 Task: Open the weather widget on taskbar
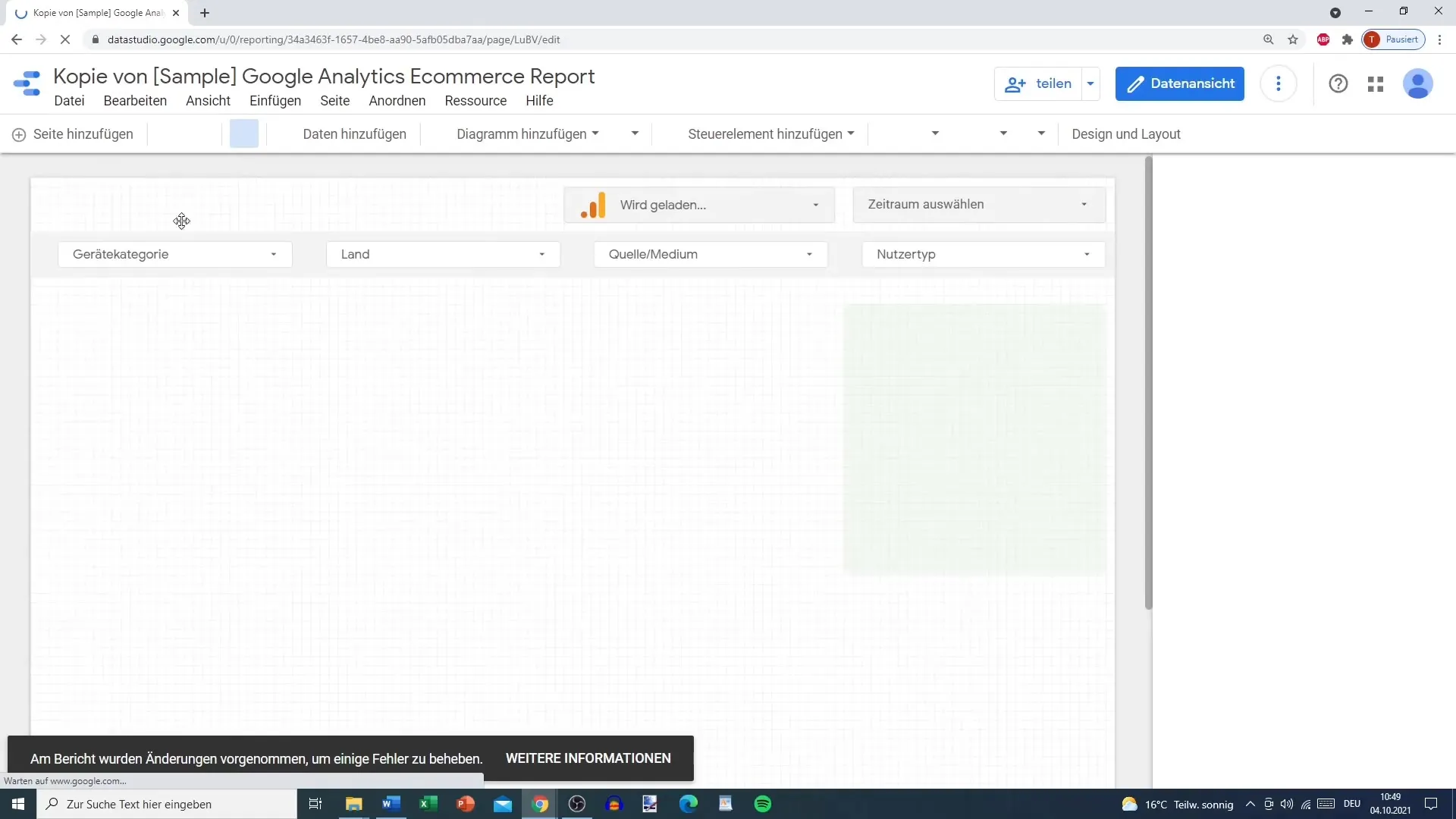[1177, 804]
